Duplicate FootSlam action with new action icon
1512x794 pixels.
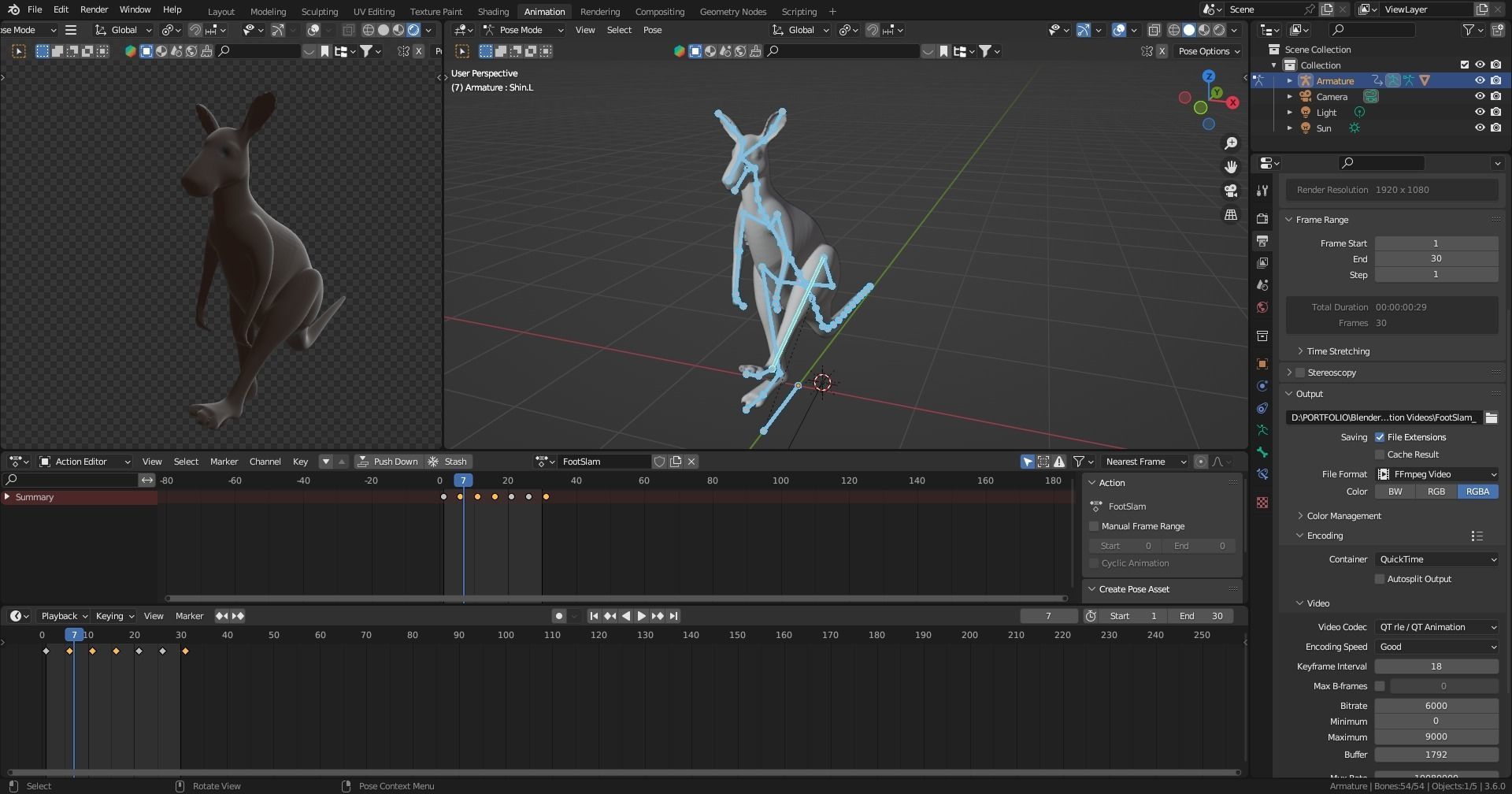(x=676, y=462)
